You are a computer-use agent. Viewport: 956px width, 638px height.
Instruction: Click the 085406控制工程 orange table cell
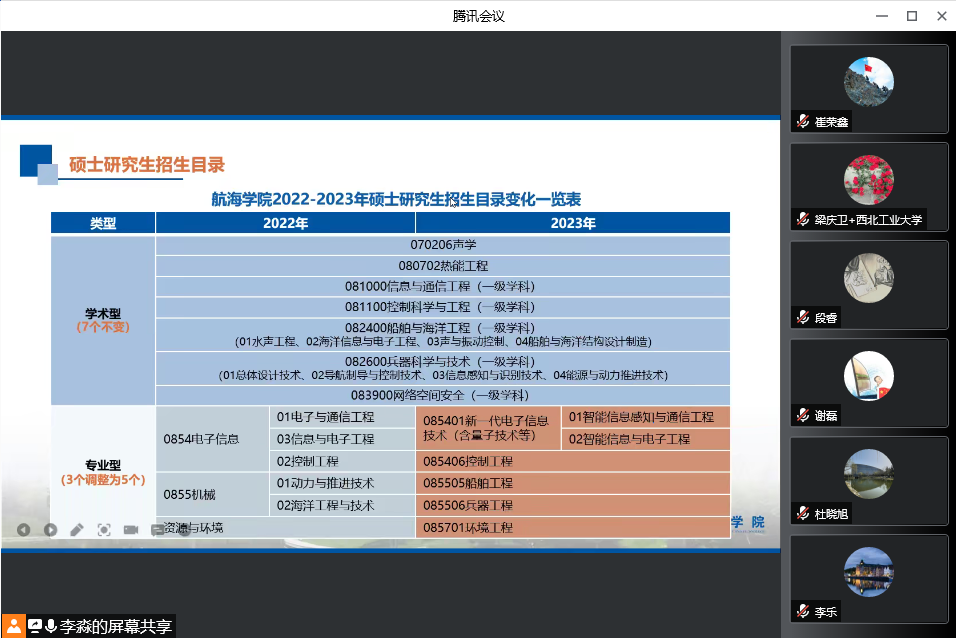point(572,461)
